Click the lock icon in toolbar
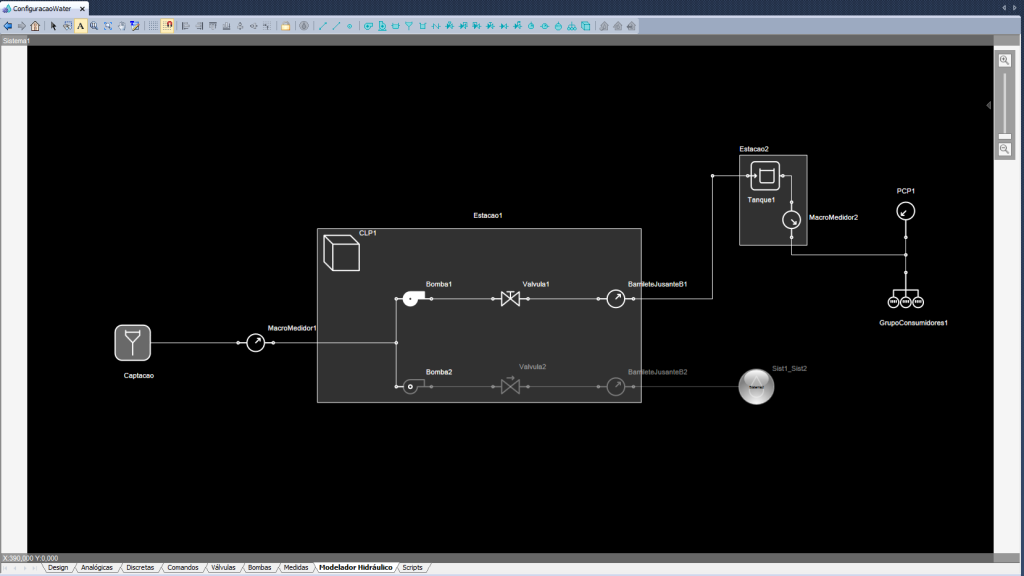Image resolution: width=1024 pixels, height=576 pixels. [285, 26]
